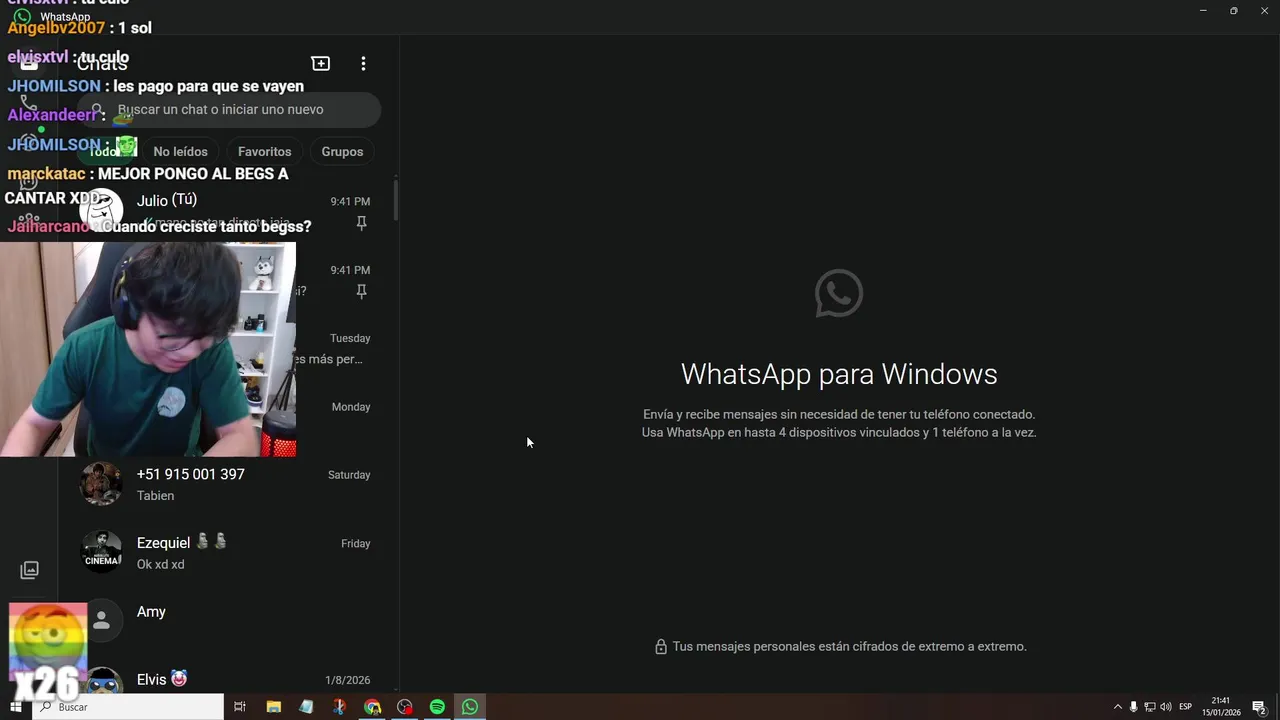Open the network tray icon
This screenshot has width=1280, height=720.
tap(1150, 707)
